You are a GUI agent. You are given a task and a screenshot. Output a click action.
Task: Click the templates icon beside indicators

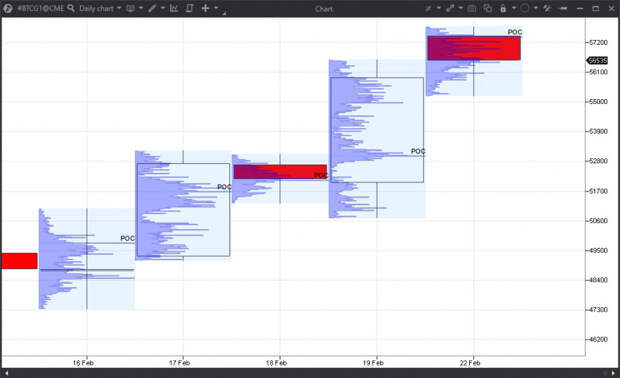coord(189,8)
